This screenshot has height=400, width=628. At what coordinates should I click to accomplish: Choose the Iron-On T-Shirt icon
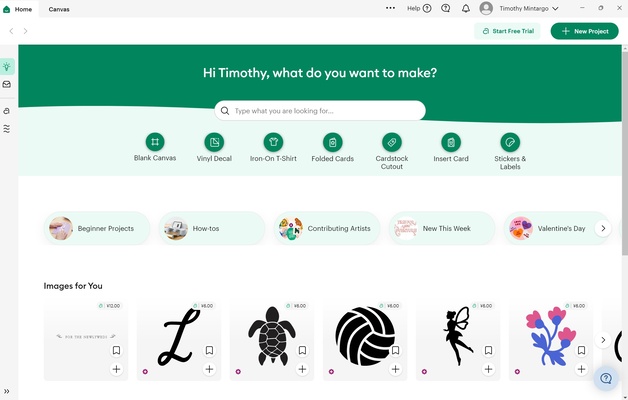[x=274, y=142]
